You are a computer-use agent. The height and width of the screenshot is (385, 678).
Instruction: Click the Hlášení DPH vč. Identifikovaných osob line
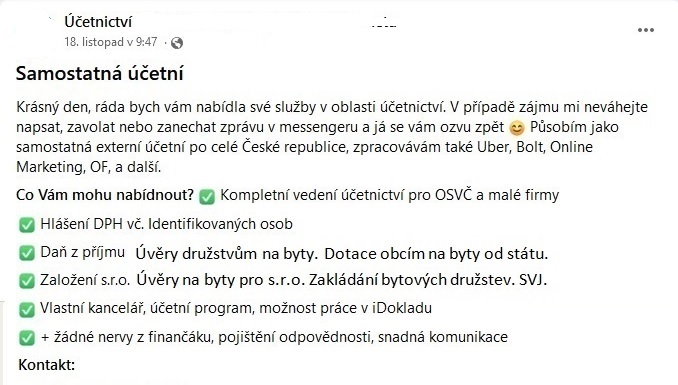pyautogui.click(x=166, y=224)
